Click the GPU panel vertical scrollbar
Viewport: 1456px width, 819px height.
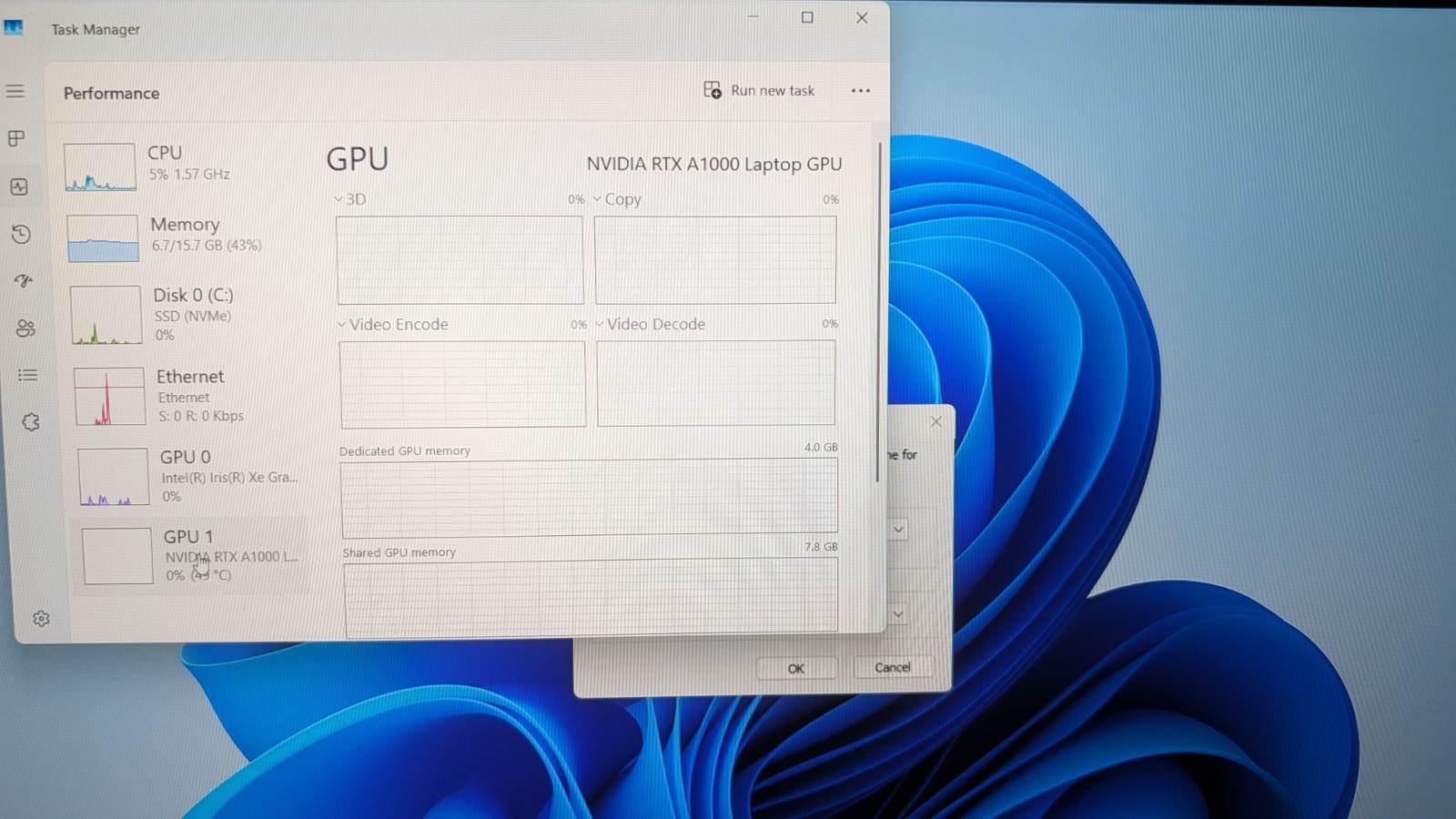(x=879, y=312)
